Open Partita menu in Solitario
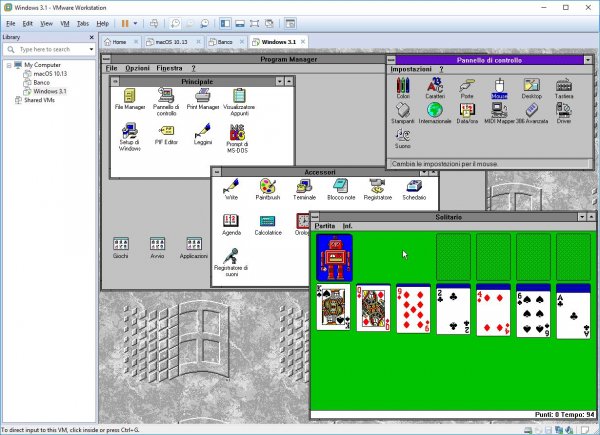Viewport: 600px width, 435px height. (x=324, y=226)
